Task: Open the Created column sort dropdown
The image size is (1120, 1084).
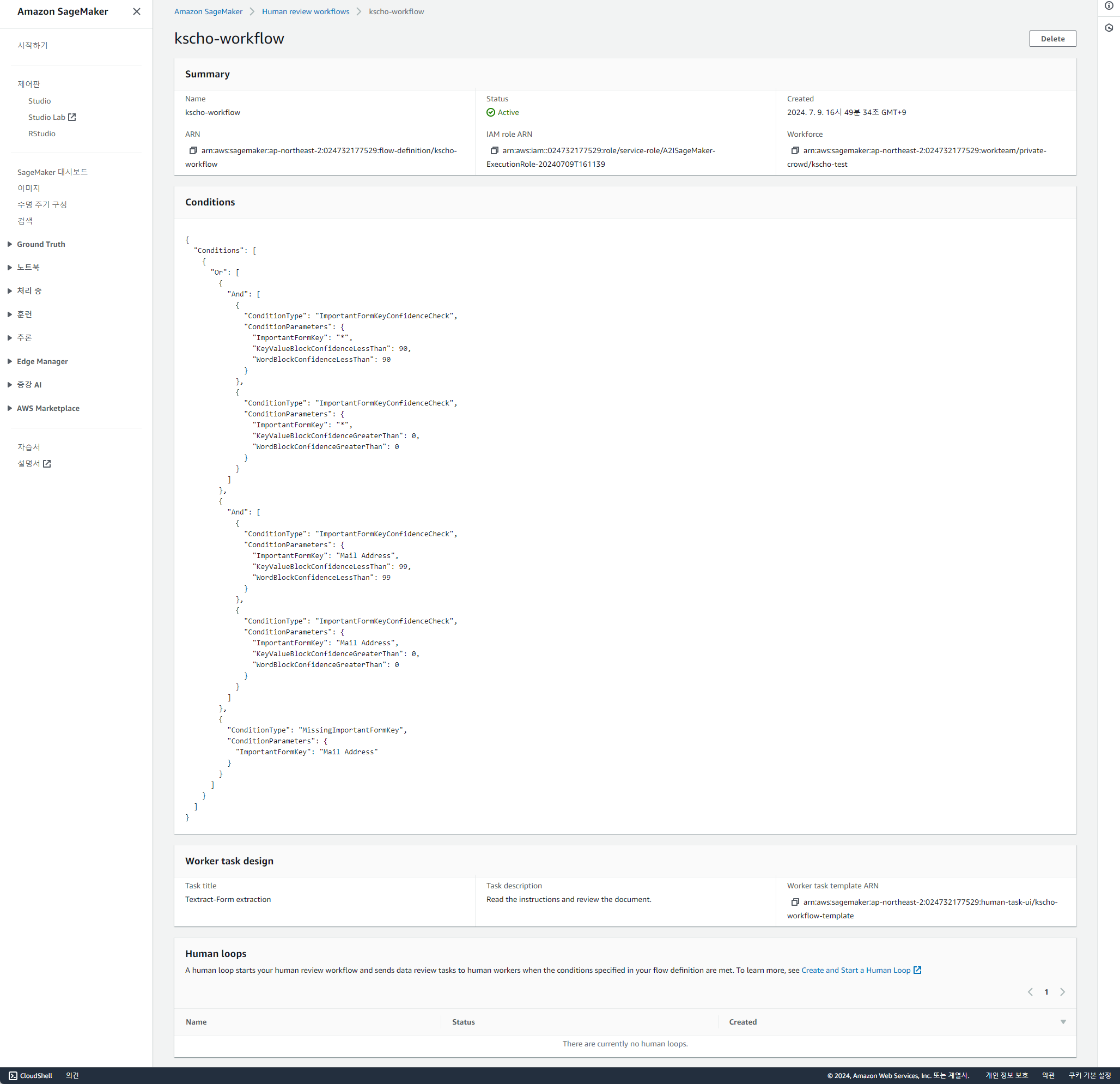Action: click(x=1063, y=1022)
